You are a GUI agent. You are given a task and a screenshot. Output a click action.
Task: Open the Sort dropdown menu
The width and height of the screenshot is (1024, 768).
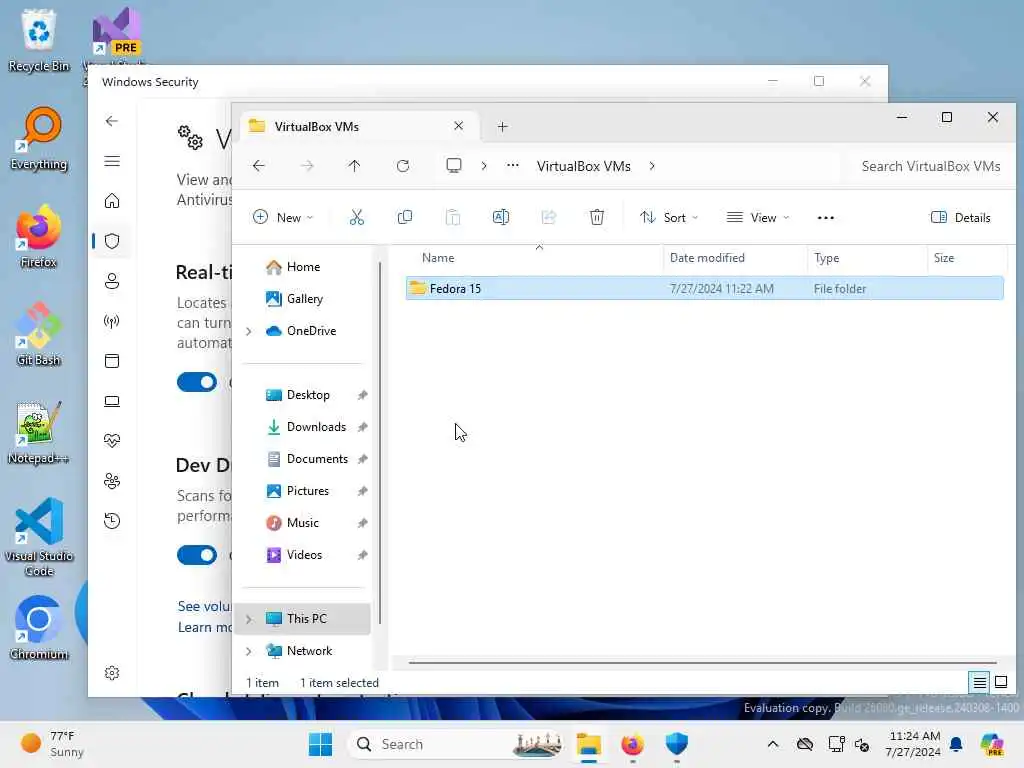pyautogui.click(x=669, y=217)
